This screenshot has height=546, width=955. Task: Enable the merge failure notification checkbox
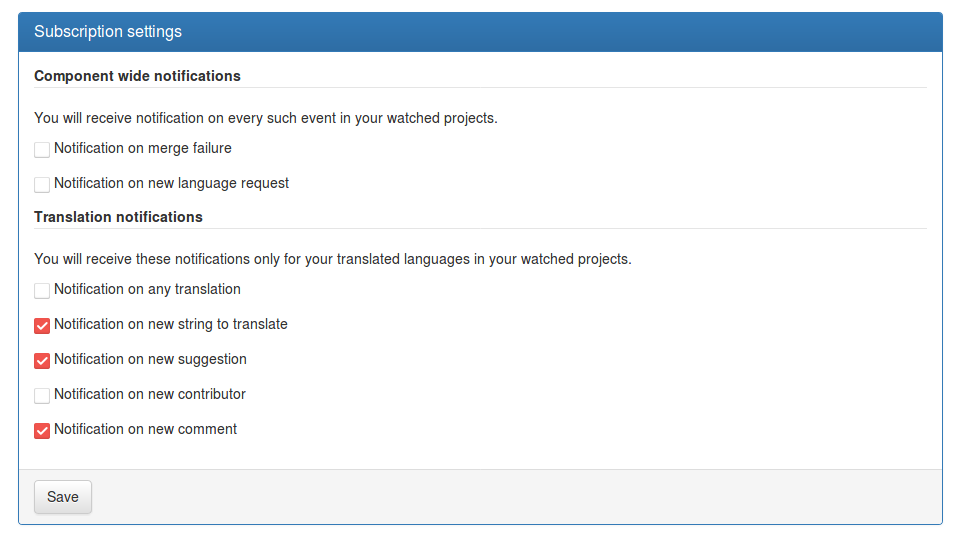point(42,150)
